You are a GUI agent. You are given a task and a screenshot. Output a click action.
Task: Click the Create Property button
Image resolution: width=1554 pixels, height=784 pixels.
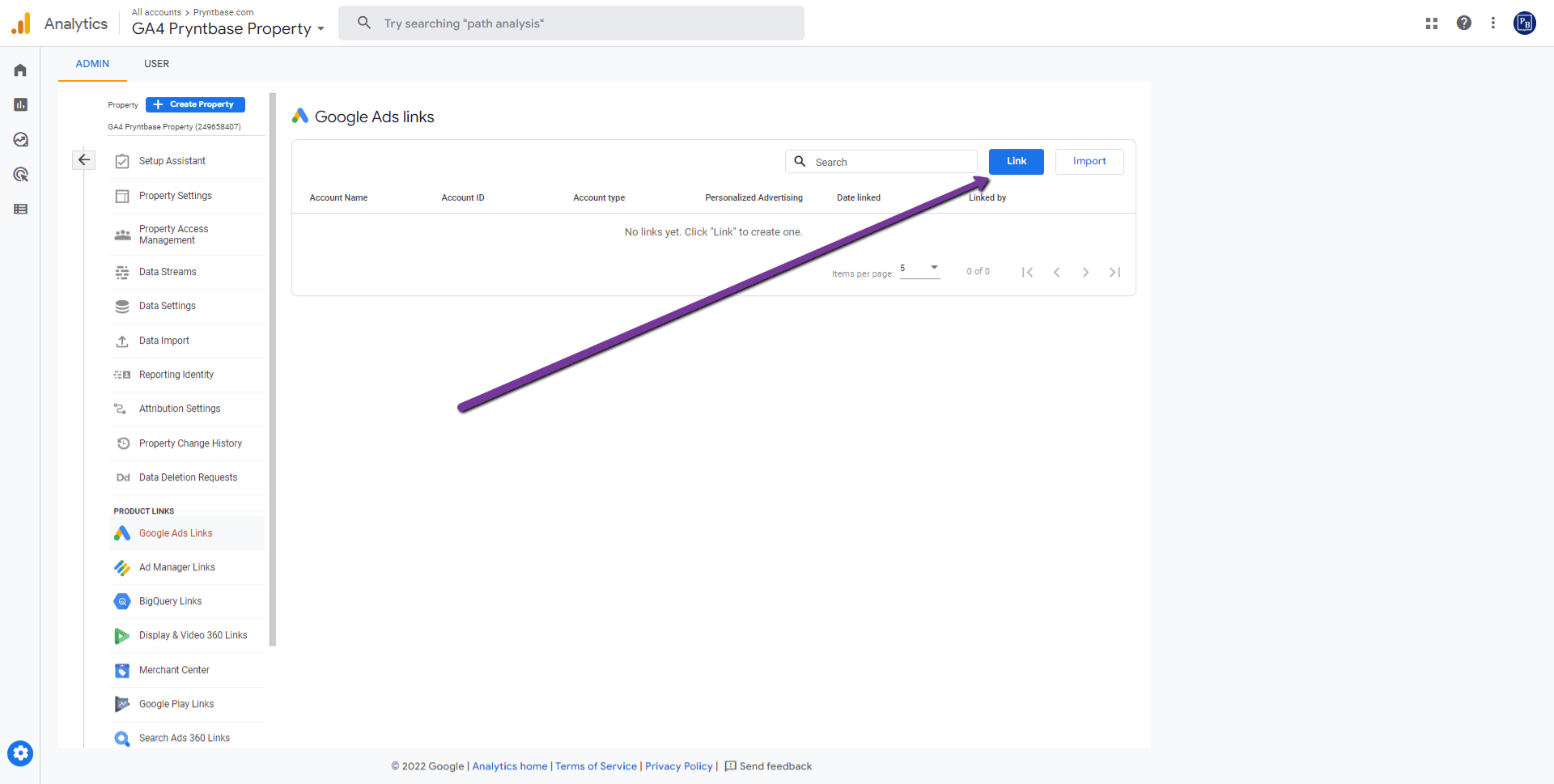pos(195,104)
